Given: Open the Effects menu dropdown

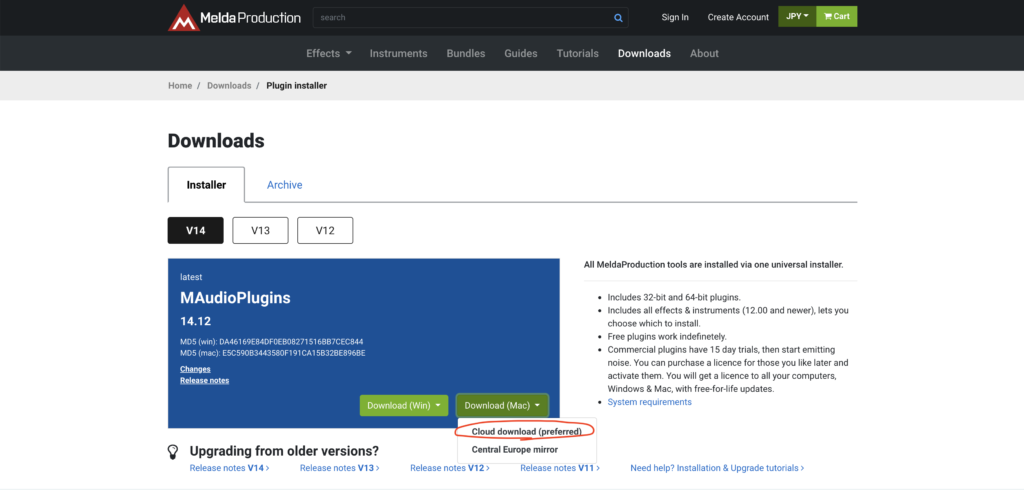Looking at the screenshot, I should (328, 53).
